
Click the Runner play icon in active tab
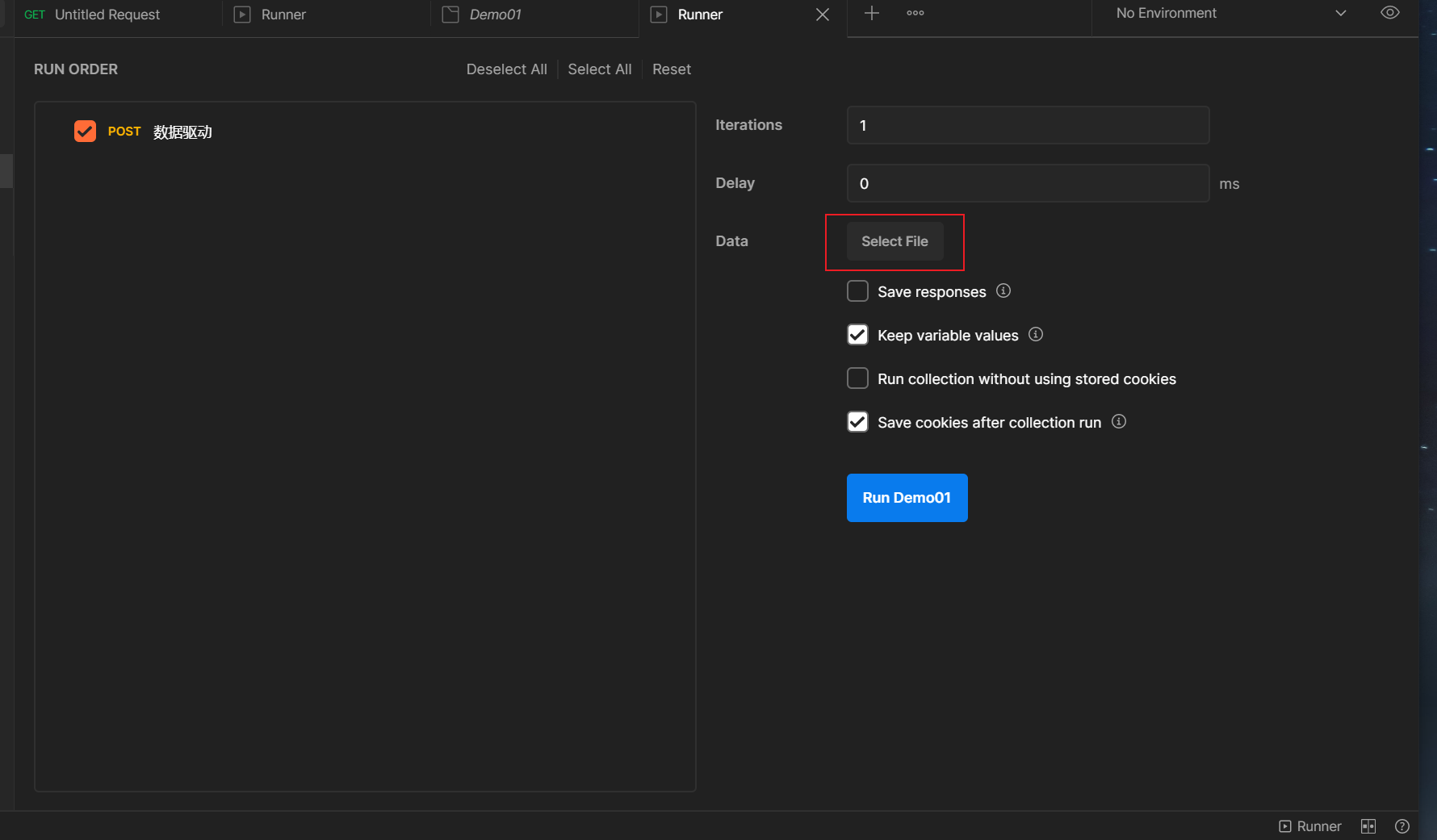pos(659,15)
